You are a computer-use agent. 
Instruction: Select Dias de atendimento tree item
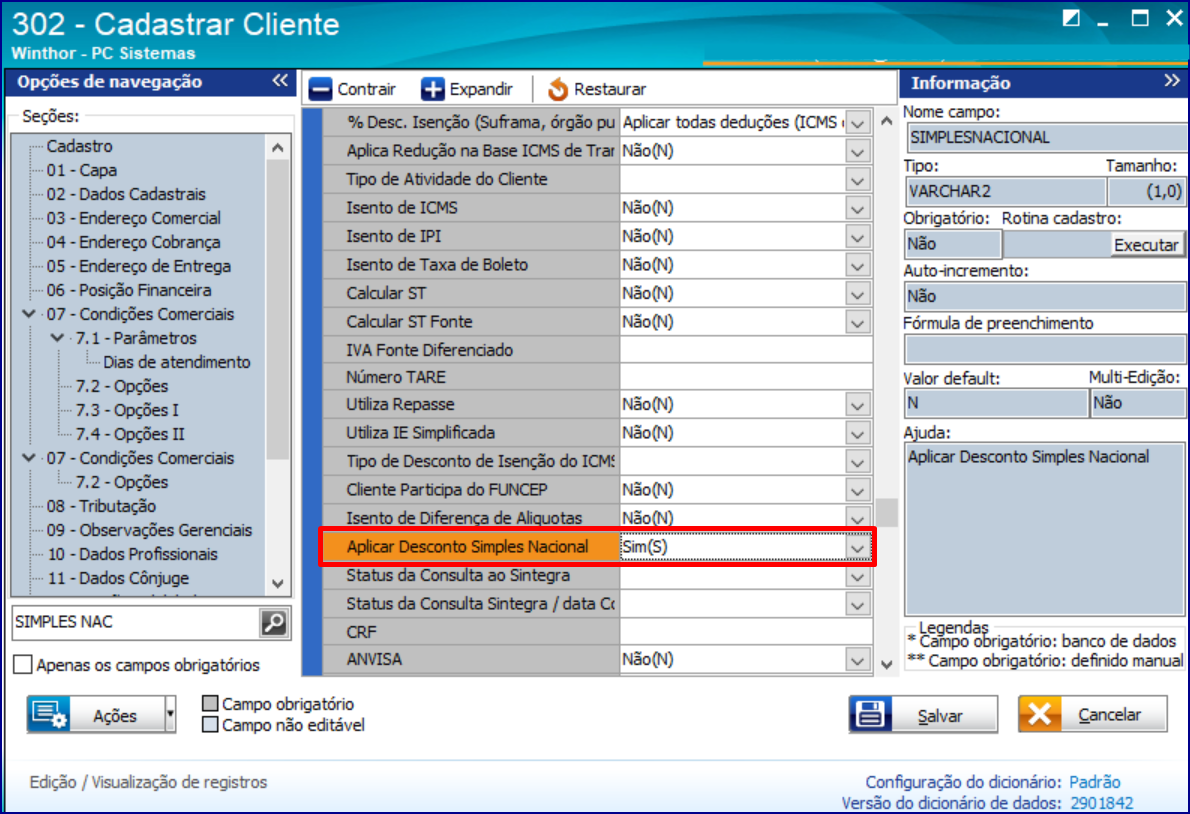[x=177, y=362]
